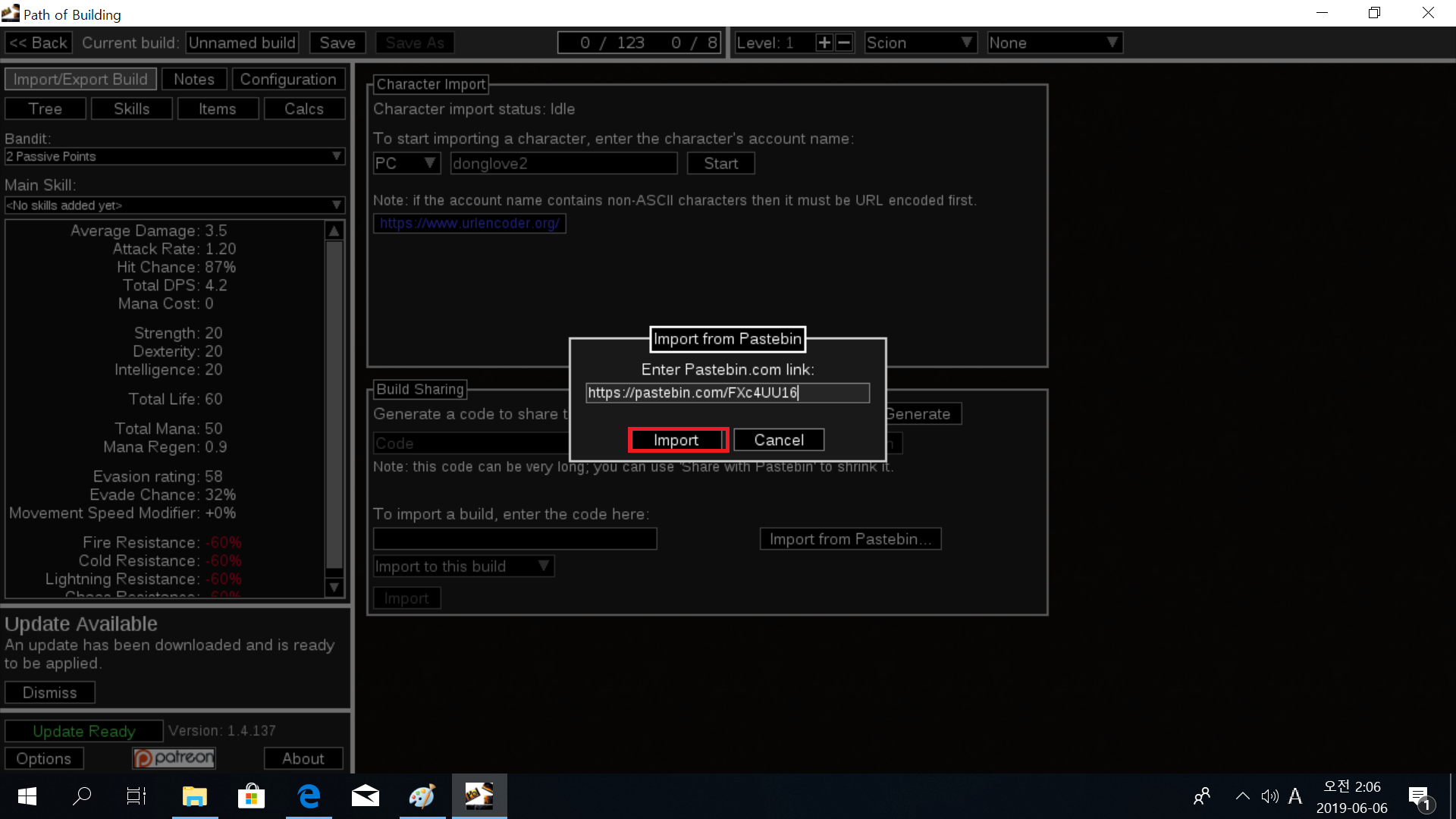Dismiss the update available notice
Screen dimensions: 1456x819
[50, 692]
